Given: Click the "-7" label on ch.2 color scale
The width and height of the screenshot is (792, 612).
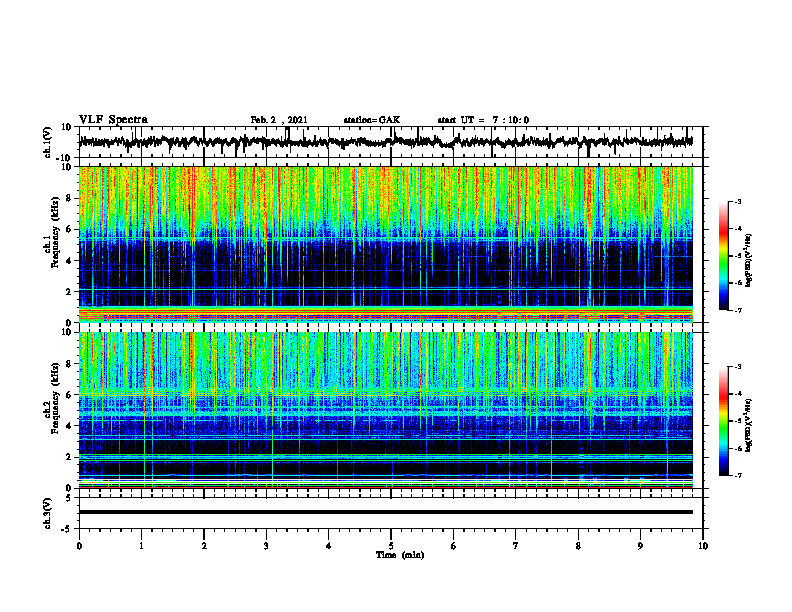Looking at the screenshot, I should point(738,475).
